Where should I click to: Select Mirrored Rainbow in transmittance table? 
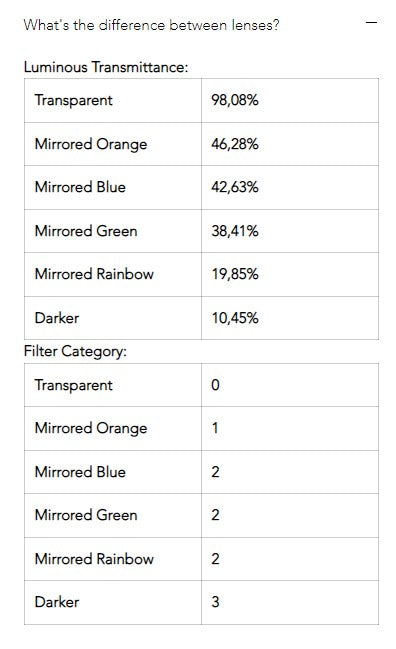coord(94,274)
